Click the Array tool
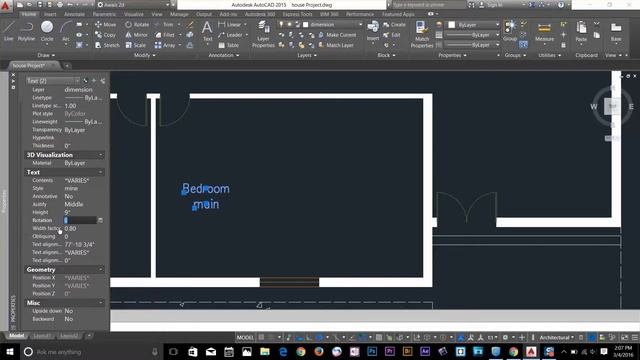 pyautogui.click(x=165, y=45)
